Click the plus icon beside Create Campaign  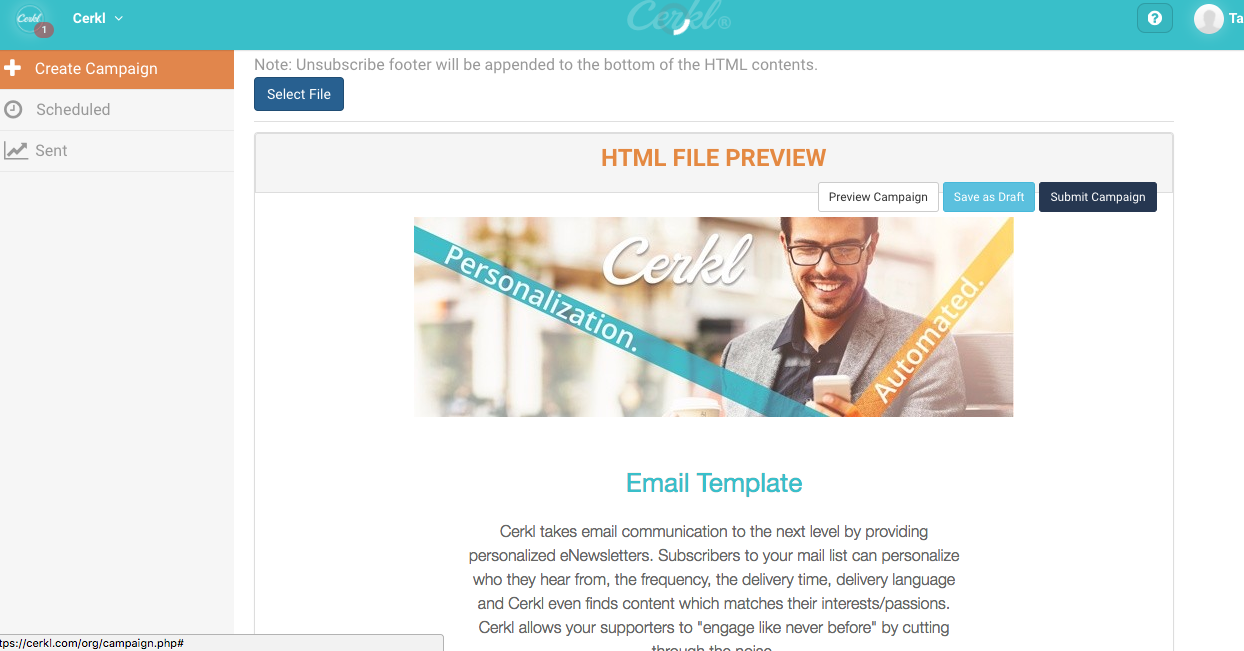click(x=13, y=68)
